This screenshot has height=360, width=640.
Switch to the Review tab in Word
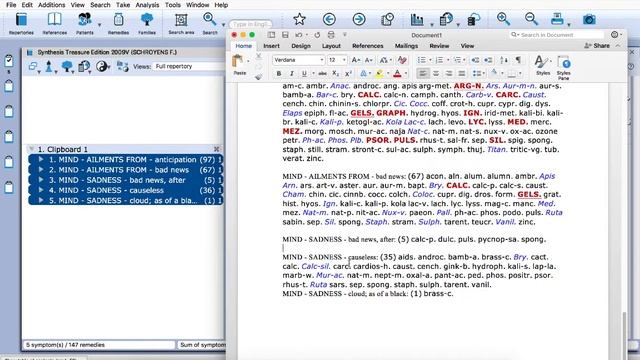(x=439, y=46)
